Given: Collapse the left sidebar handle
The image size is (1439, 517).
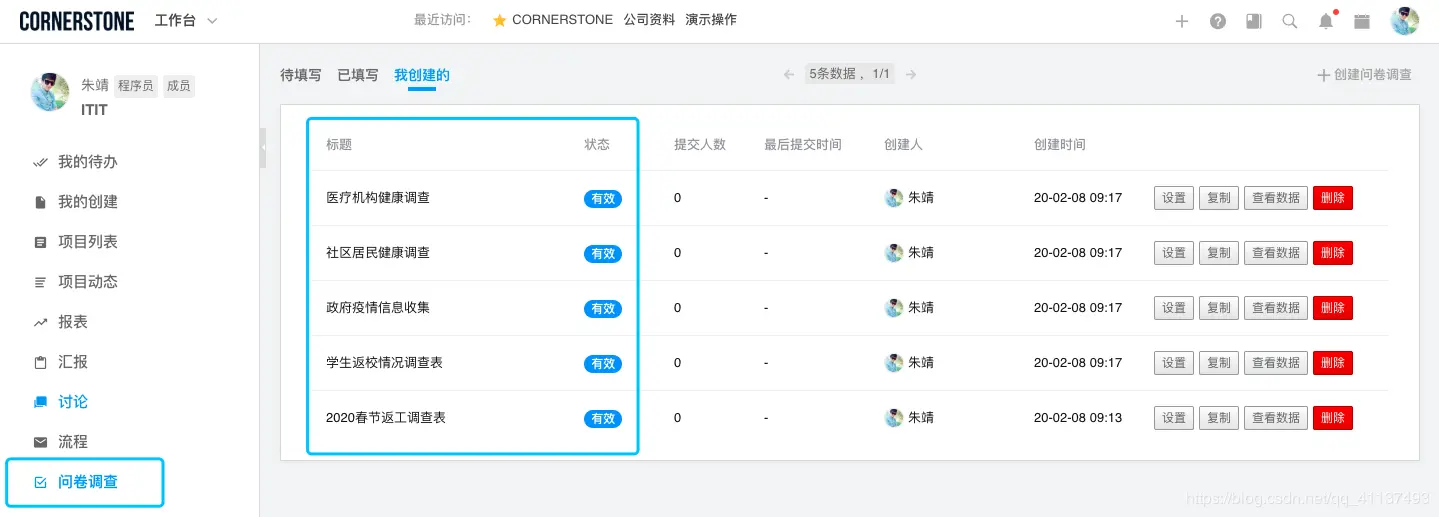Looking at the screenshot, I should [263, 147].
